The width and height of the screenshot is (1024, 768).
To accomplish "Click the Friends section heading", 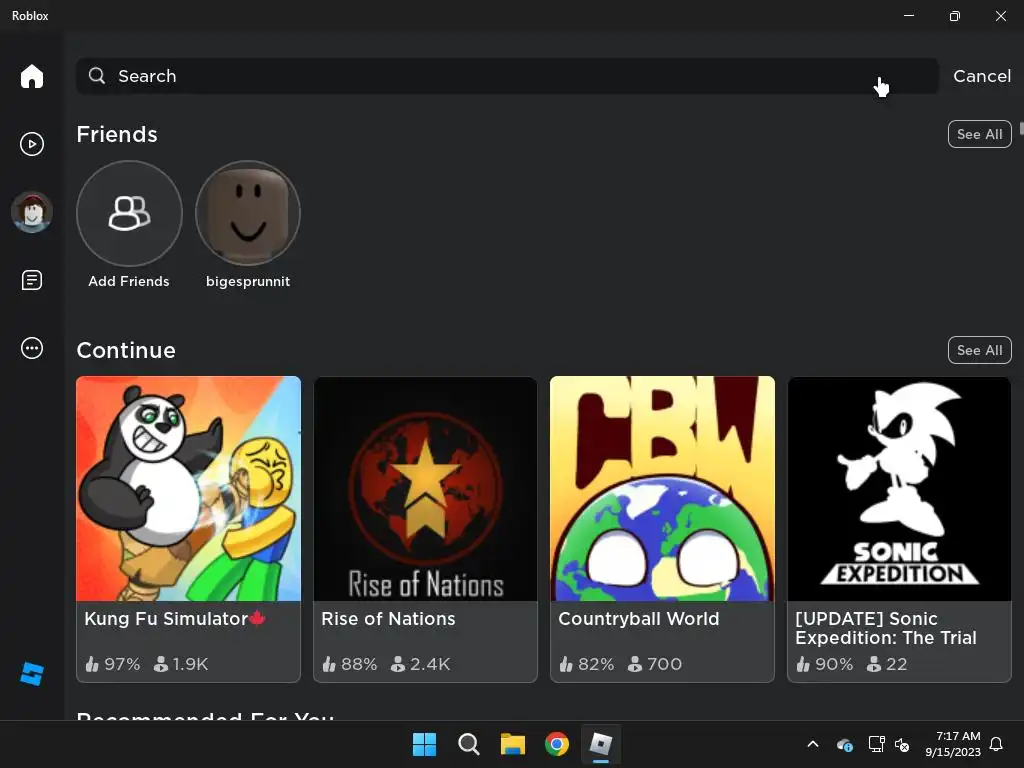I will [x=117, y=135].
